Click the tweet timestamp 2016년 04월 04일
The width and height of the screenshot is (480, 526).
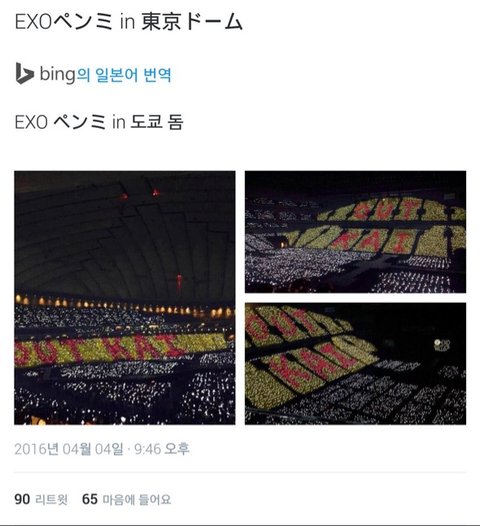coord(69,449)
